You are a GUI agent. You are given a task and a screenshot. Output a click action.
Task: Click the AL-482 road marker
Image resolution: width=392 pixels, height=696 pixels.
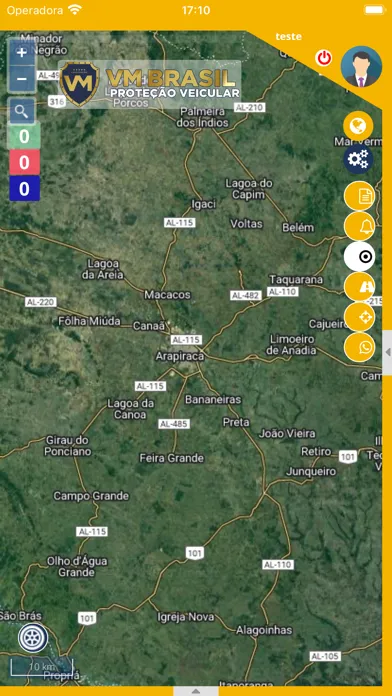click(246, 295)
